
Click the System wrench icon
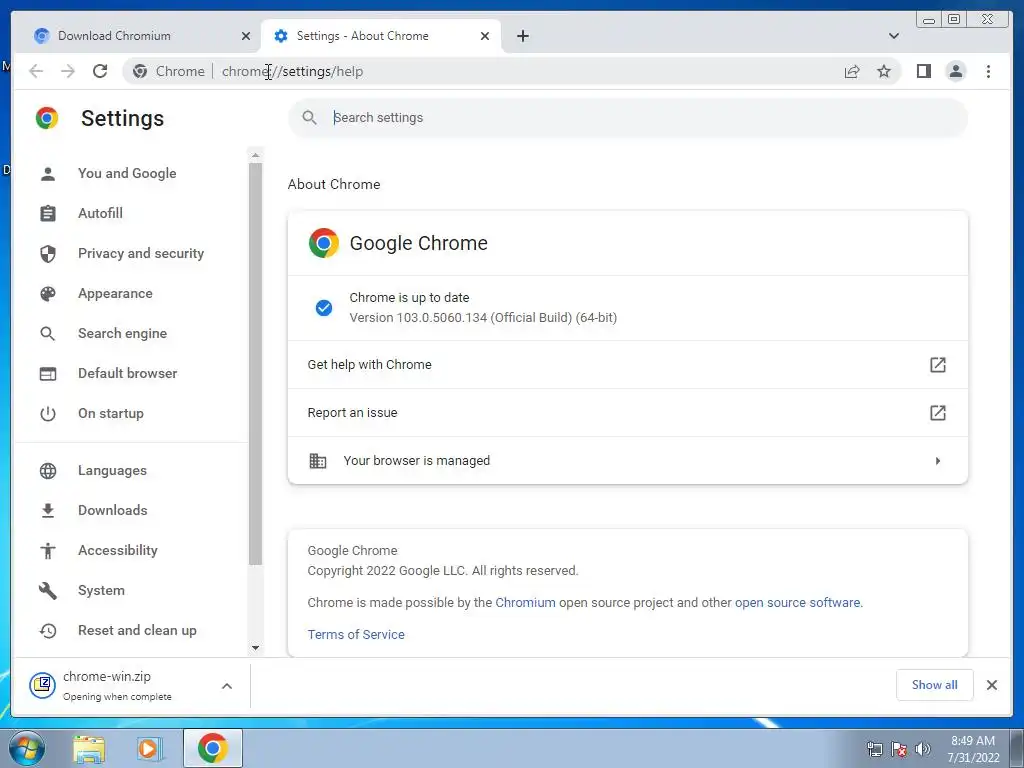click(x=48, y=590)
